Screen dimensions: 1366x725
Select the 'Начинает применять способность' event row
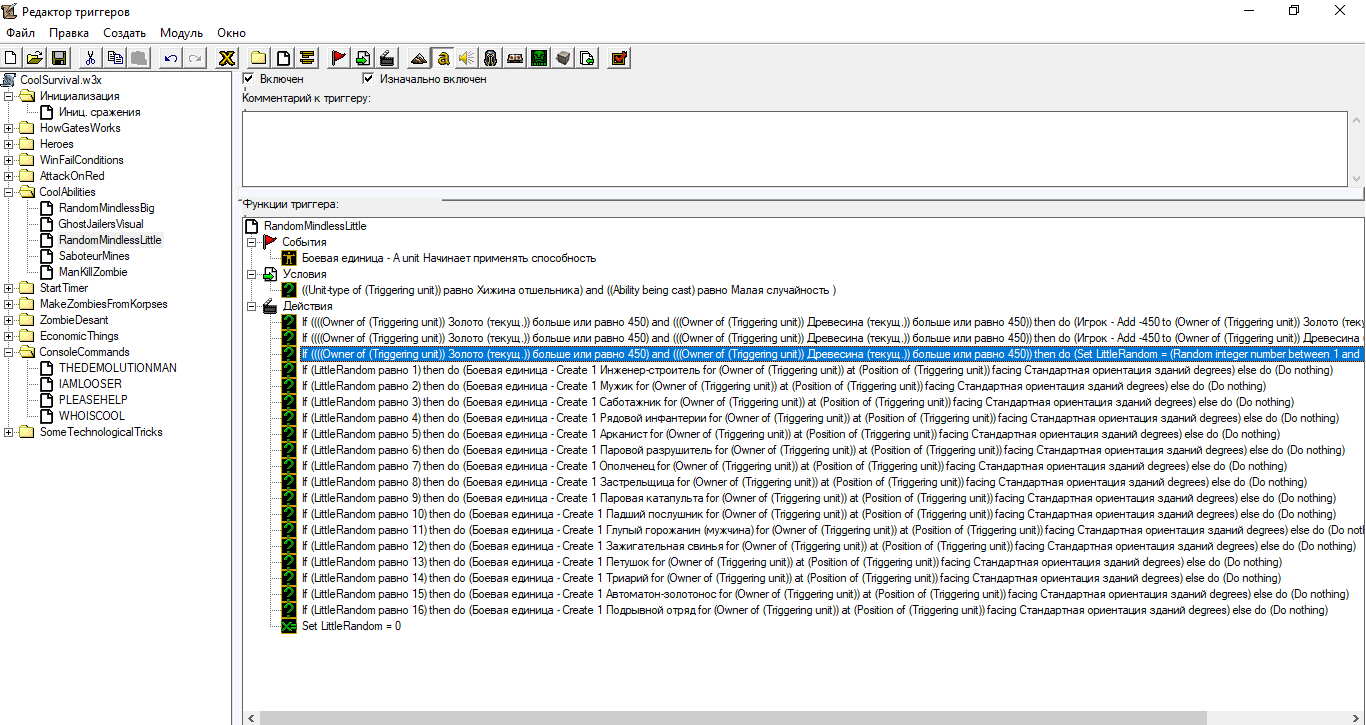tap(449, 258)
